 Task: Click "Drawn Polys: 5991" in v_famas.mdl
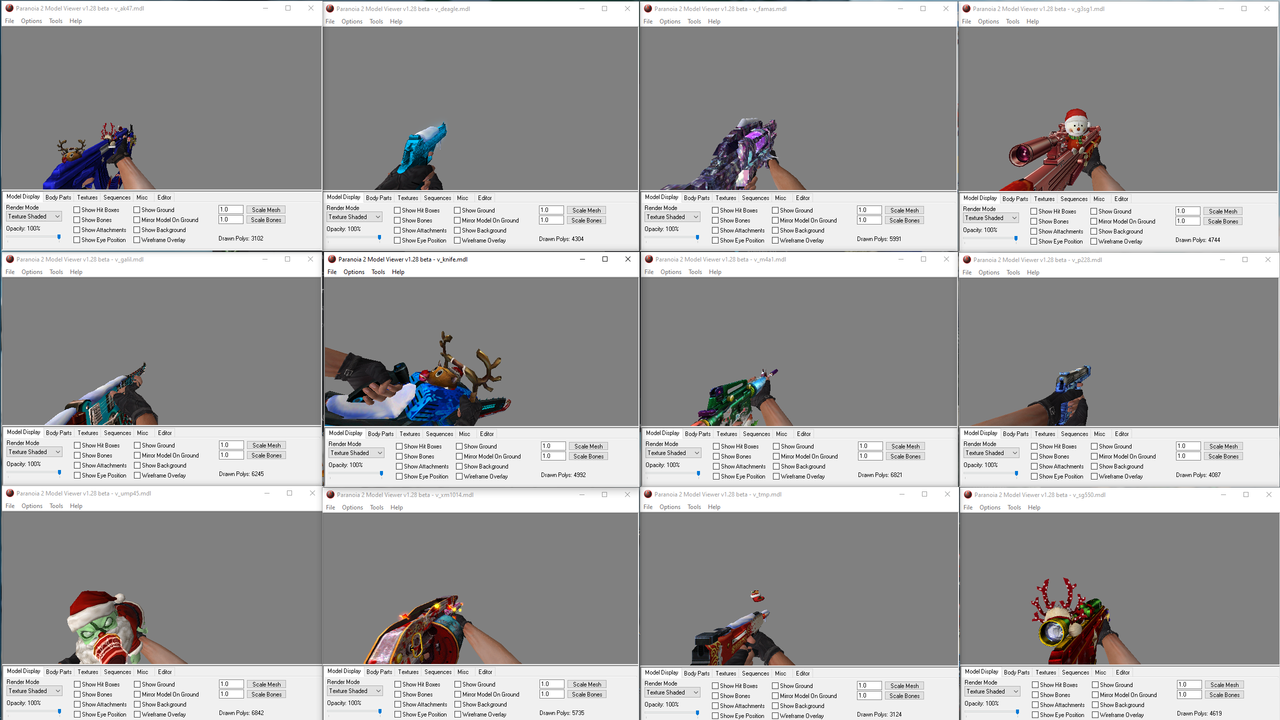click(879, 239)
